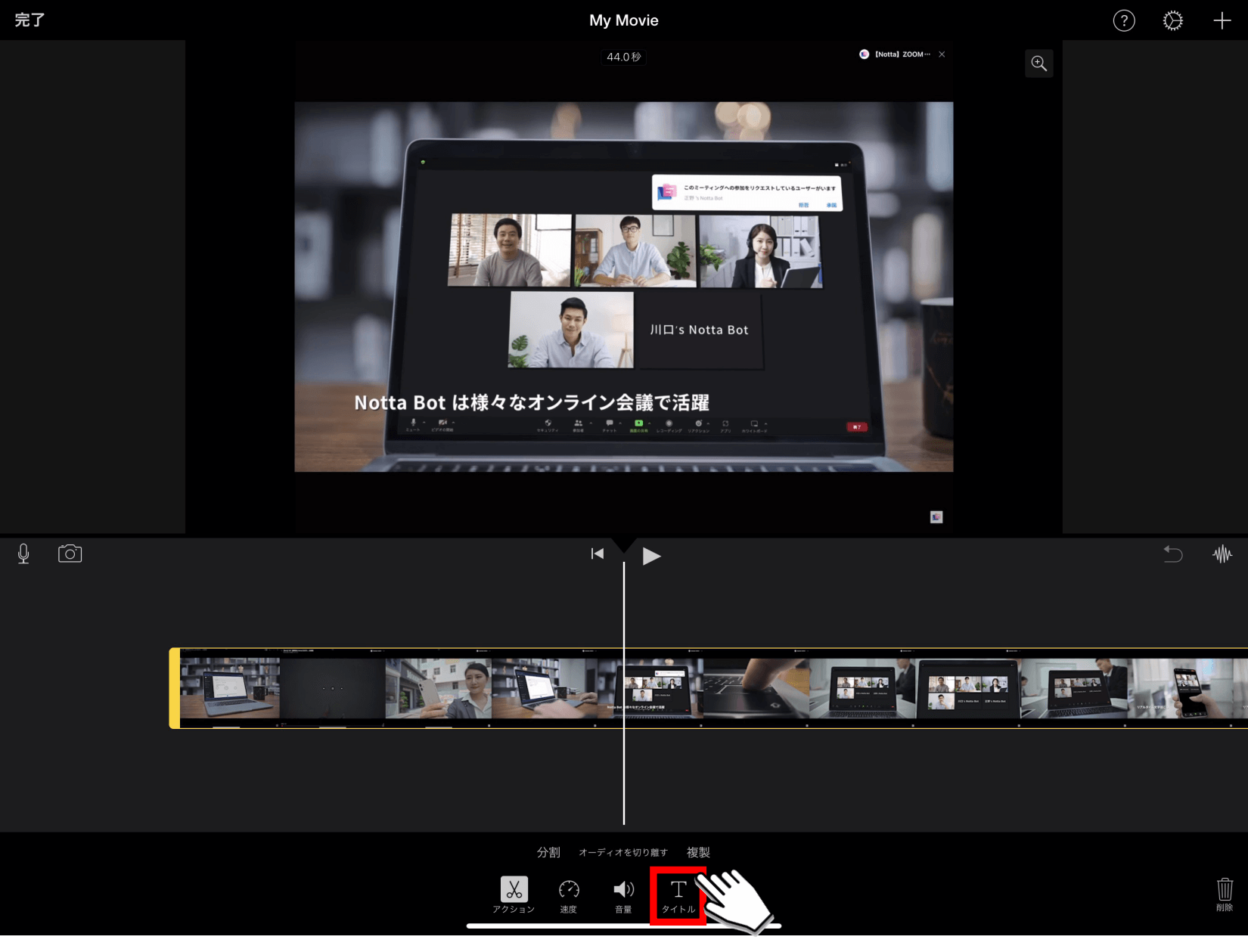
Task: Click the timeline playhead line
Action: (x=624, y=693)
